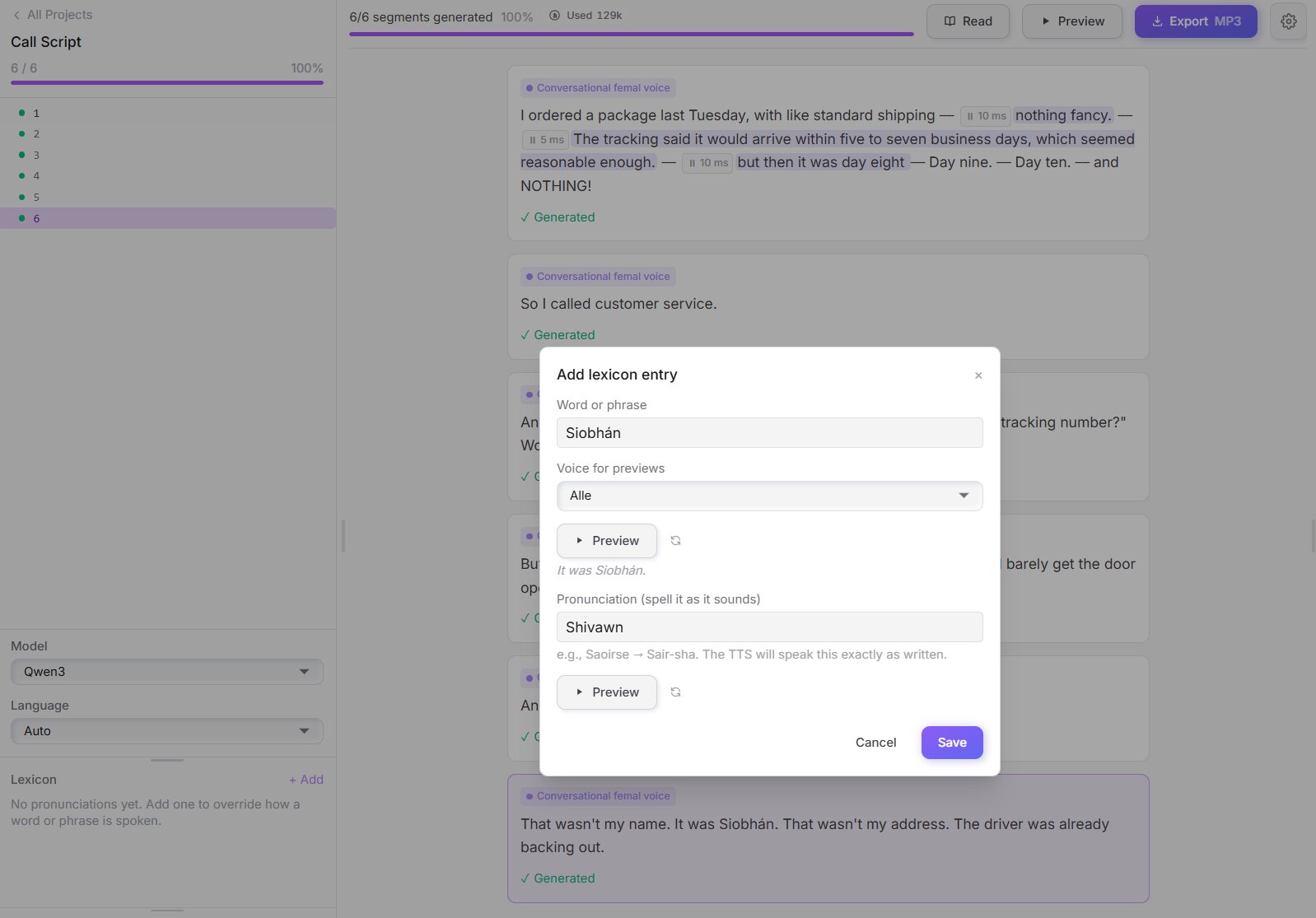The height and width of the screenshot is (918, 1316).
Task: Click the generation progress bar in header
Action: pos(632,34)
